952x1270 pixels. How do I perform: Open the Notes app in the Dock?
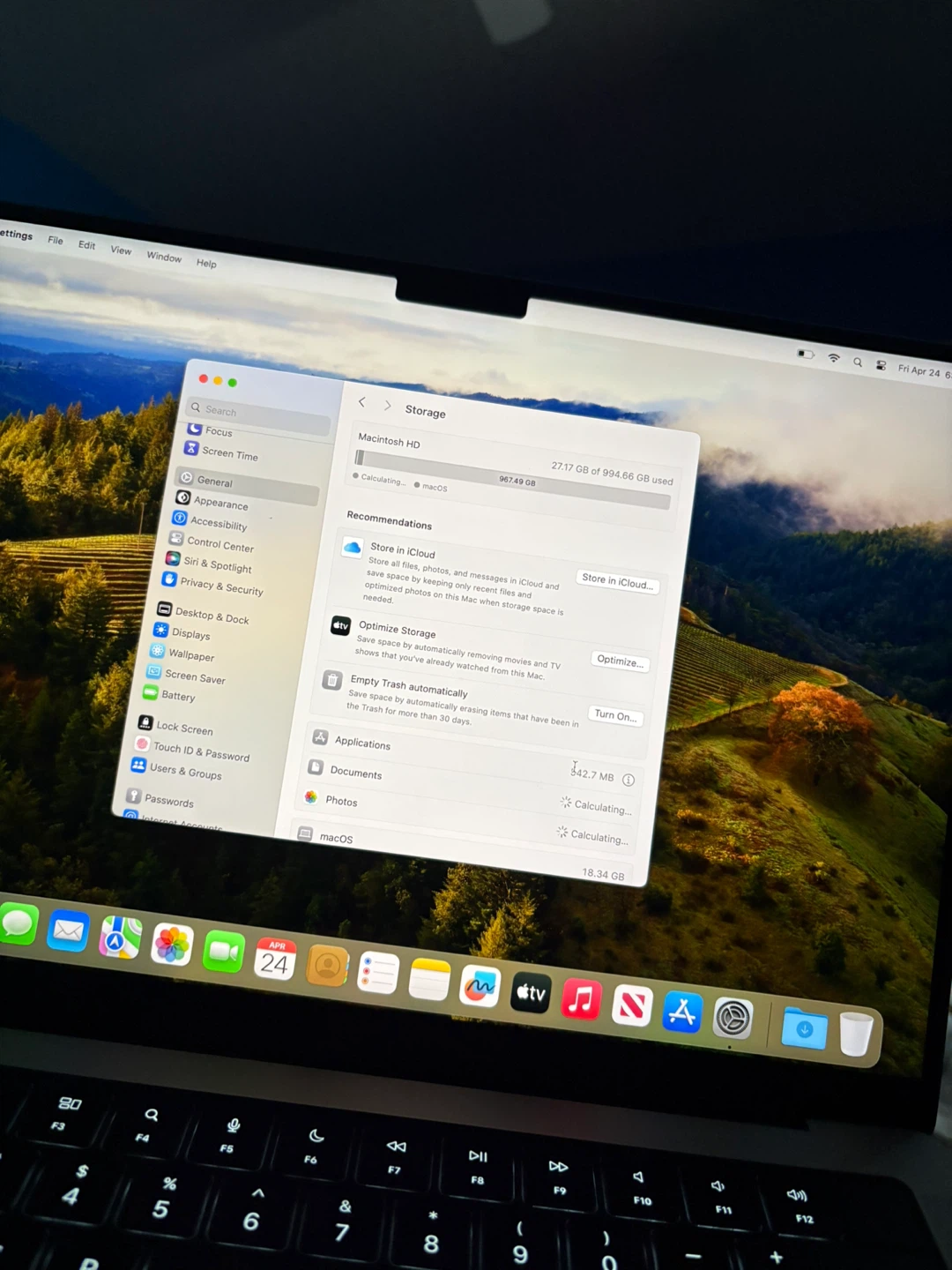(429, 980)
